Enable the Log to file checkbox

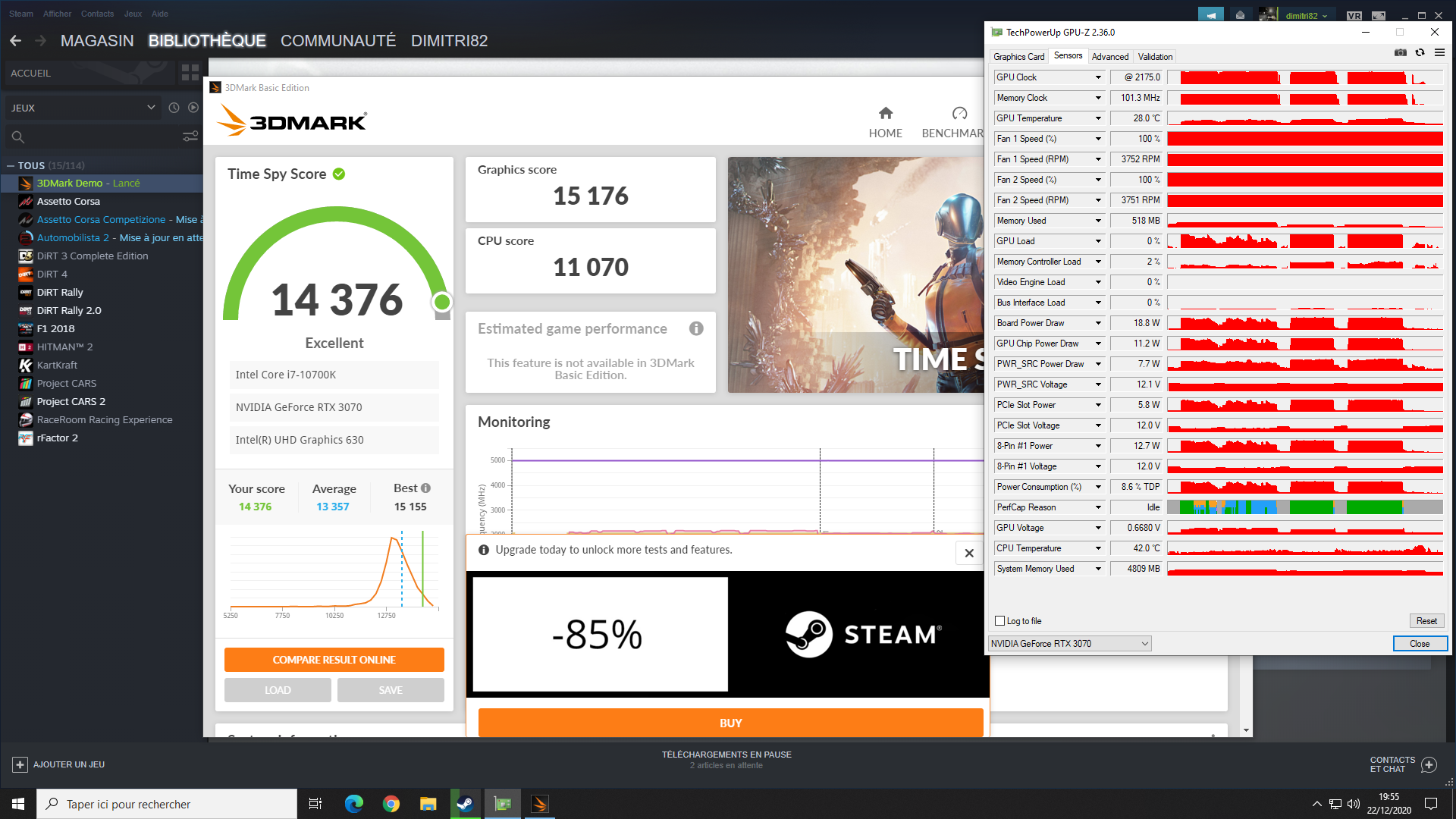(999, 621)
